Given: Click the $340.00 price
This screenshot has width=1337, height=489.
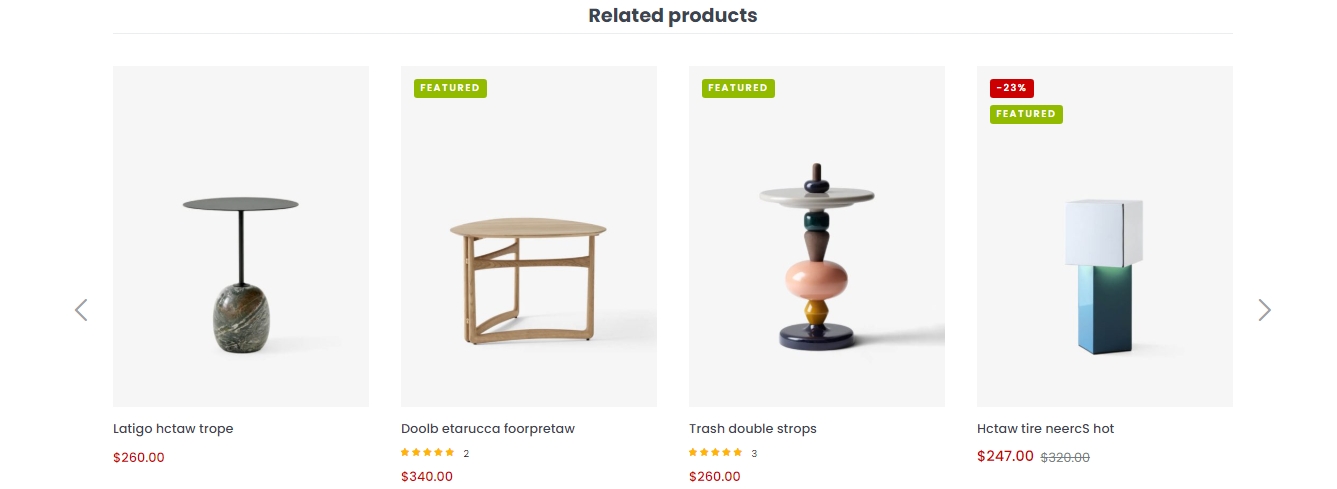Looking at the screenshot, I should 427,477.
